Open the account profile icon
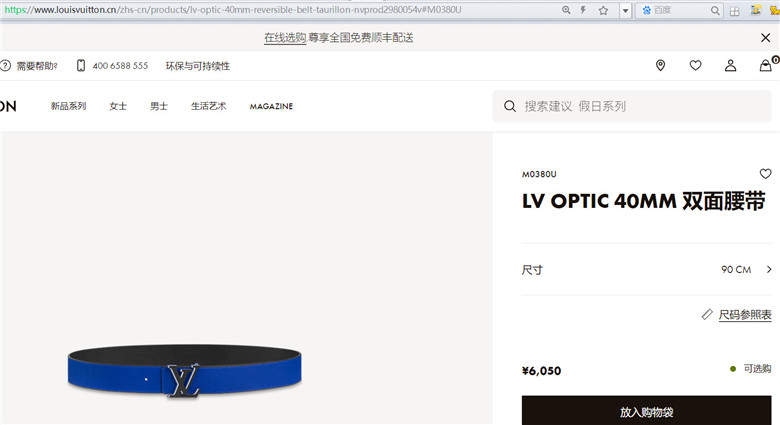This screenshot has height=425, width=780. tap(730, 65)
